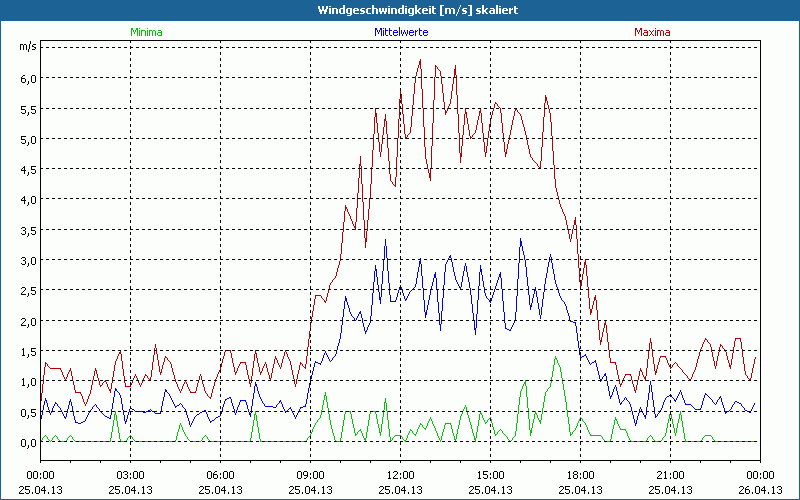Click the 5,0 y-axis value

pos(28,139)
